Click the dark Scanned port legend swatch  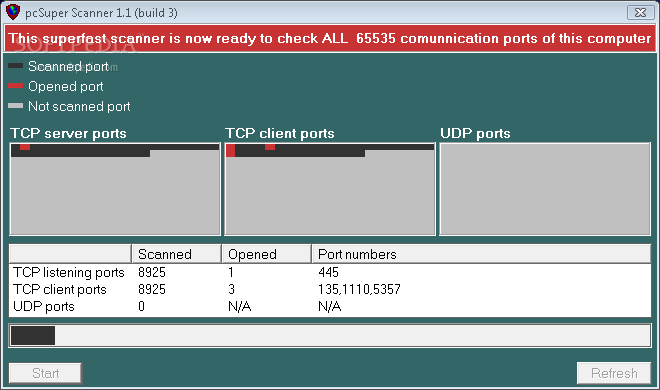click(16, 66)
